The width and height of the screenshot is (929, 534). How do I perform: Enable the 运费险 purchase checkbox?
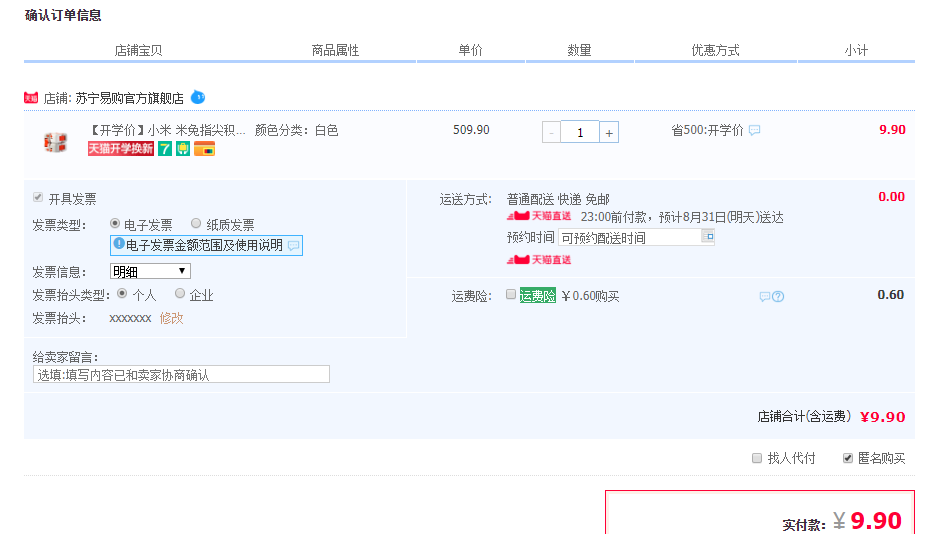[511, 294]
